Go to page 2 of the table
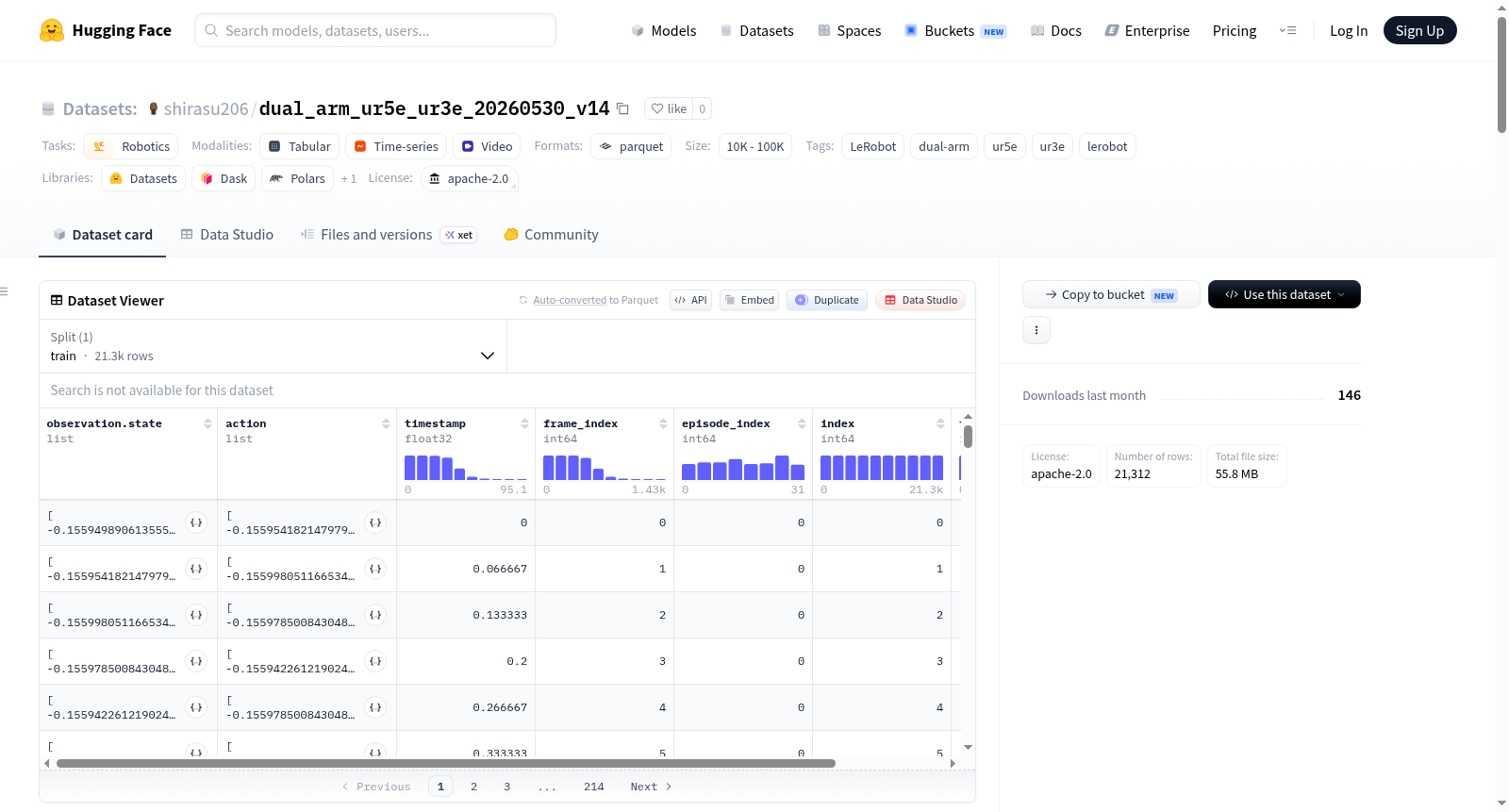This screenshot has height=812, width=1509. tap(473, 787)
